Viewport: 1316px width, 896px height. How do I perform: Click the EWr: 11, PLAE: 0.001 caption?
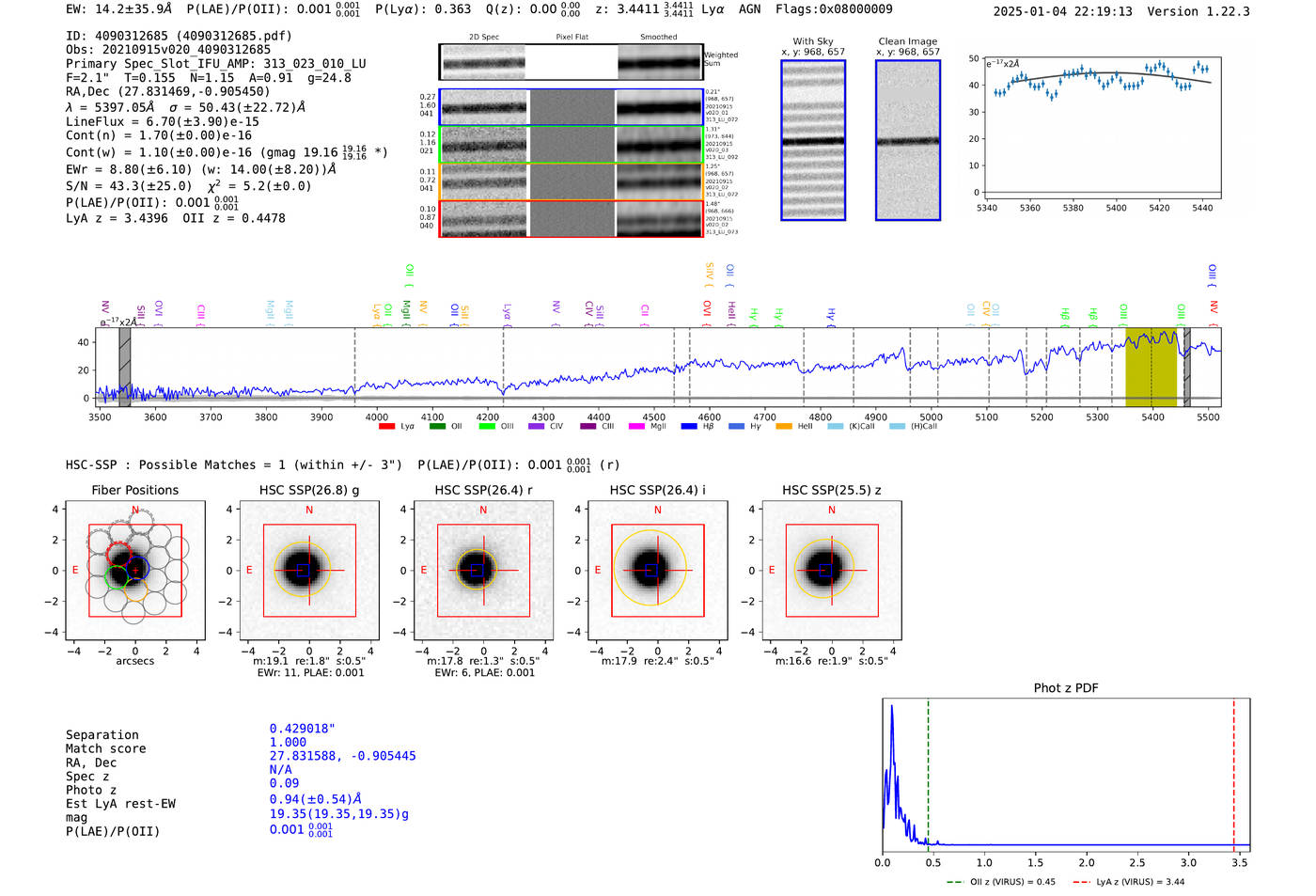pyautogui.click(x=310, y=673)
